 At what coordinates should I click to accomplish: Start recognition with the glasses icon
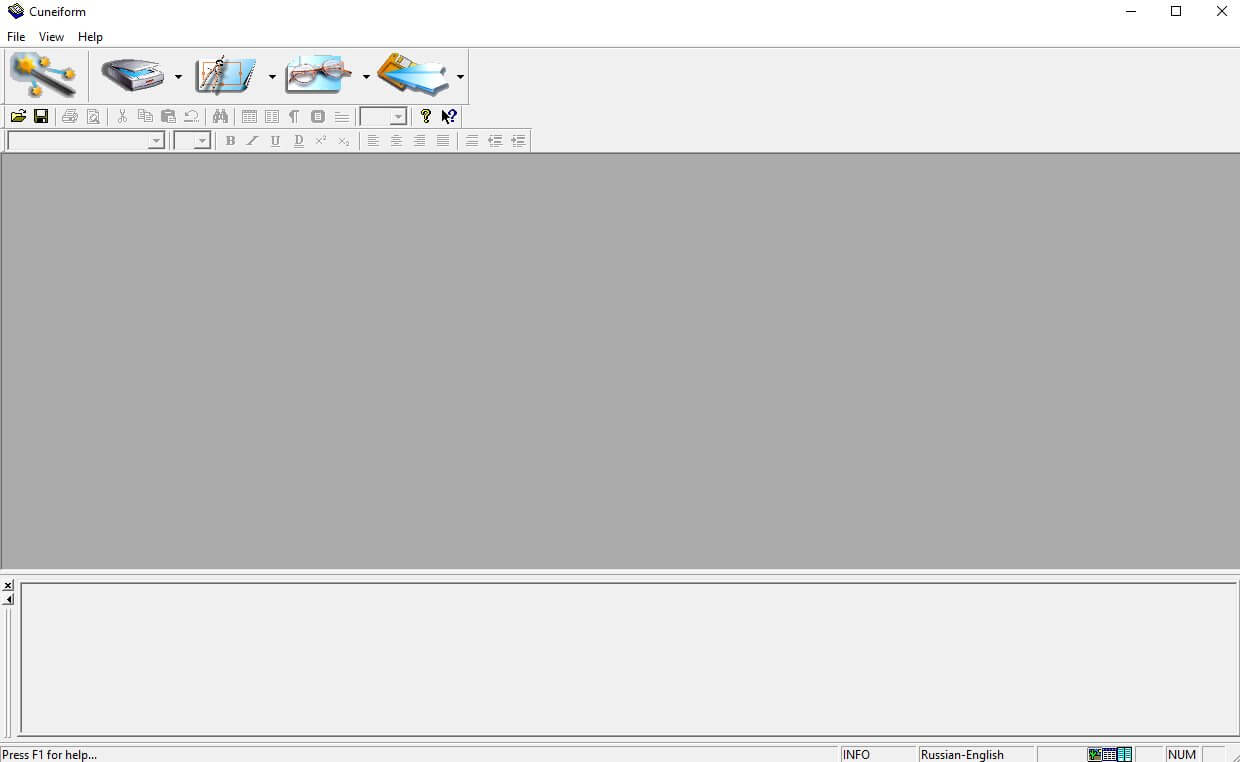pos(319,75)
